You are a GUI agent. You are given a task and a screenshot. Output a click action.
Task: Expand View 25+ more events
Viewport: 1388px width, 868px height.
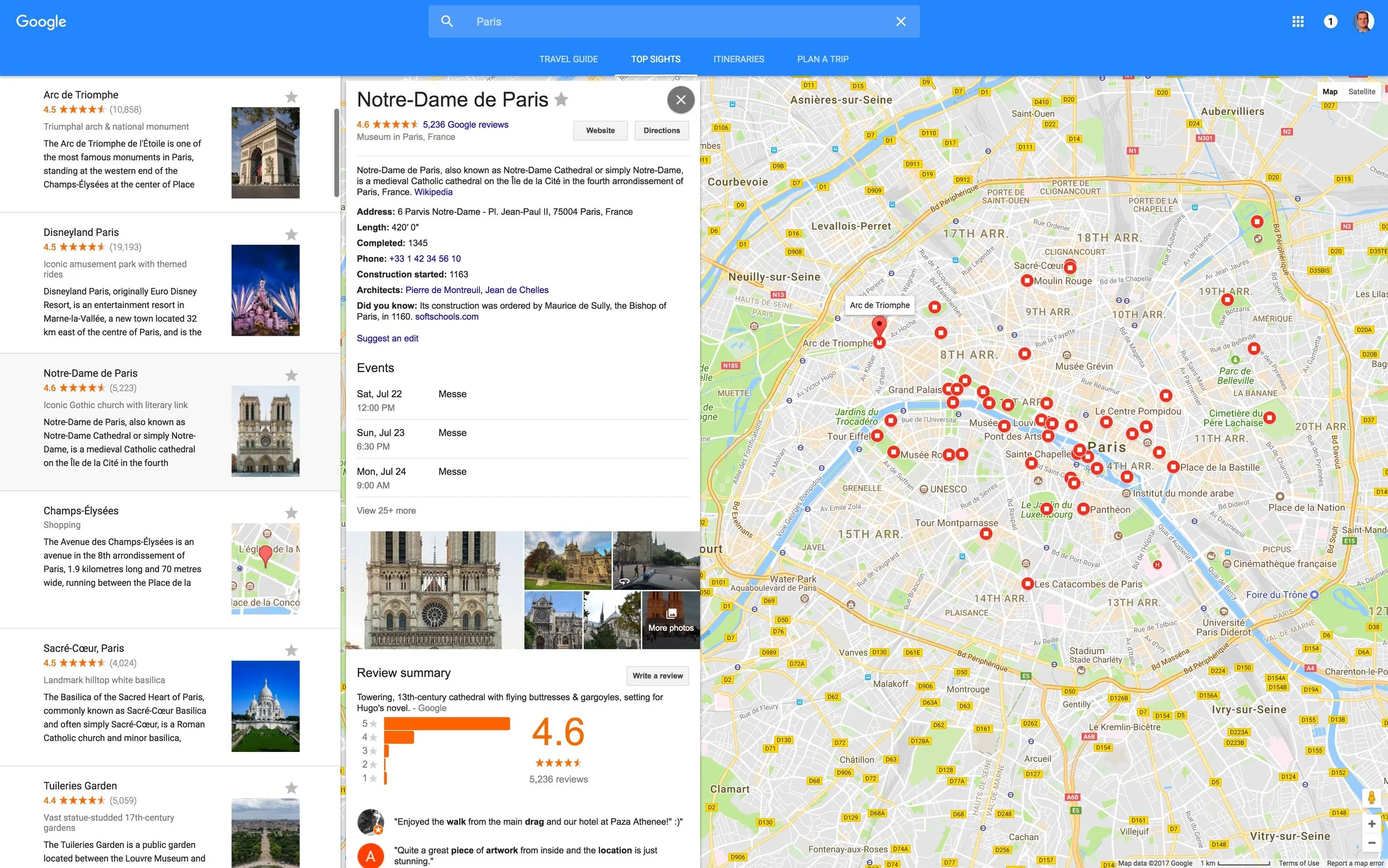pyautogui.click(x=386, y=511)
